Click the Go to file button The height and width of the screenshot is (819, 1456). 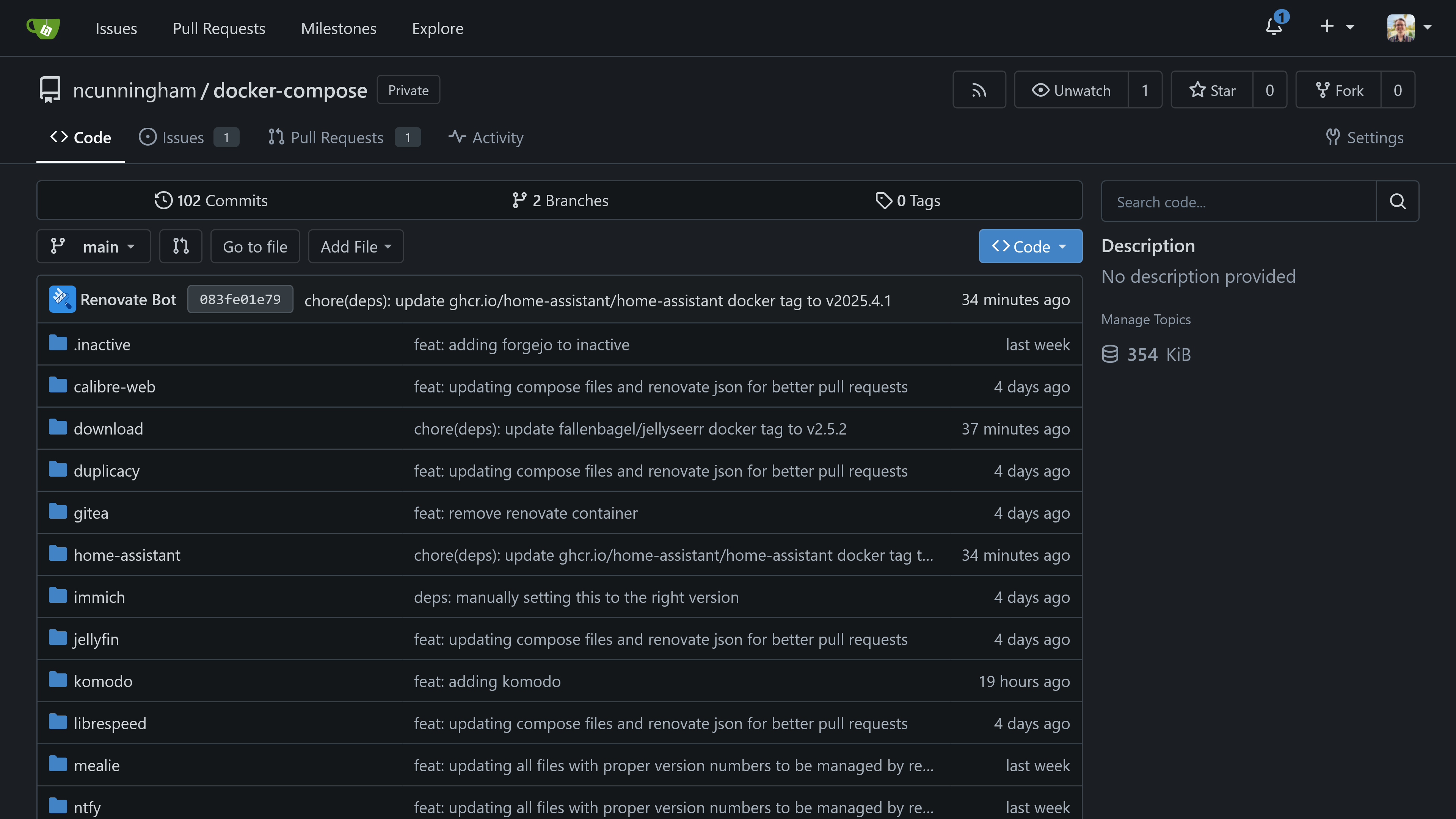255,246
